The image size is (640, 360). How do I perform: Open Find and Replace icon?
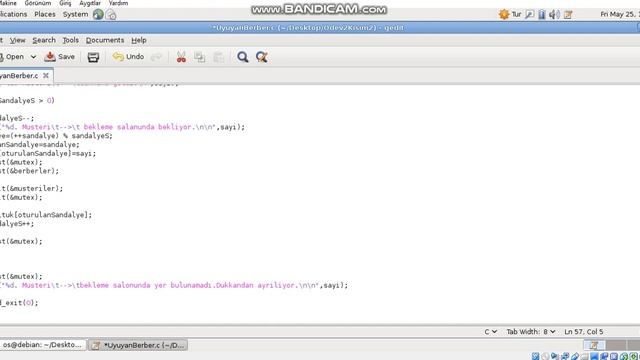point(262,57)
